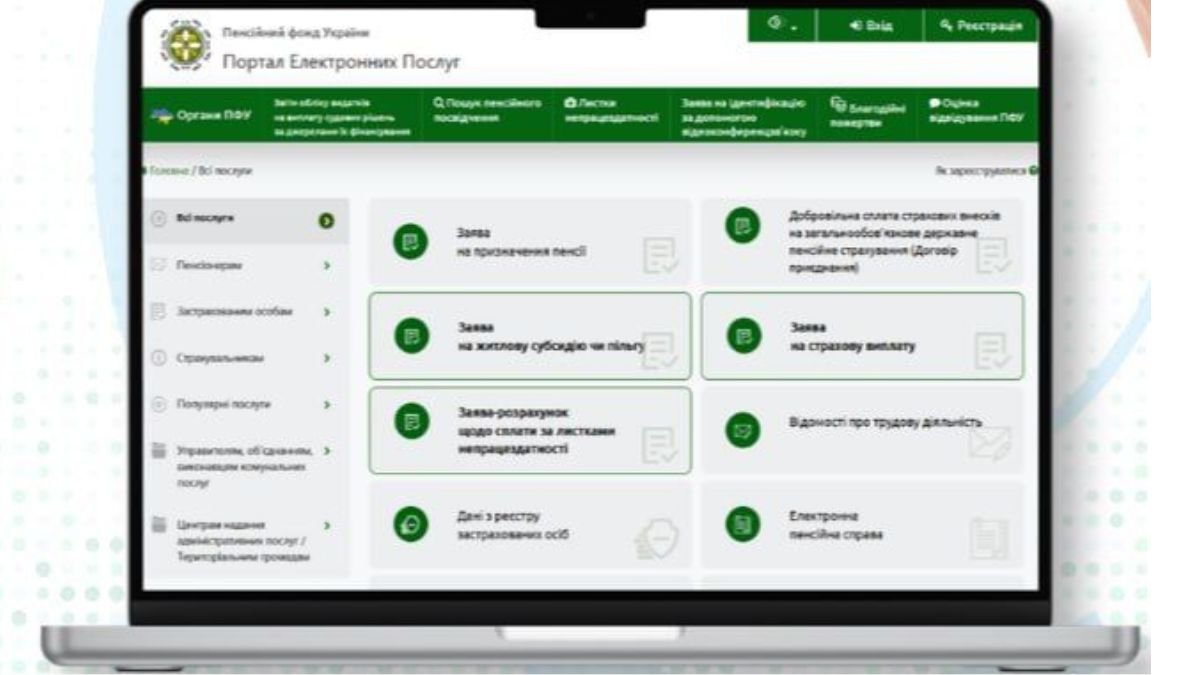Click the Страхувальникам info icon

click(x=157, y=358)
